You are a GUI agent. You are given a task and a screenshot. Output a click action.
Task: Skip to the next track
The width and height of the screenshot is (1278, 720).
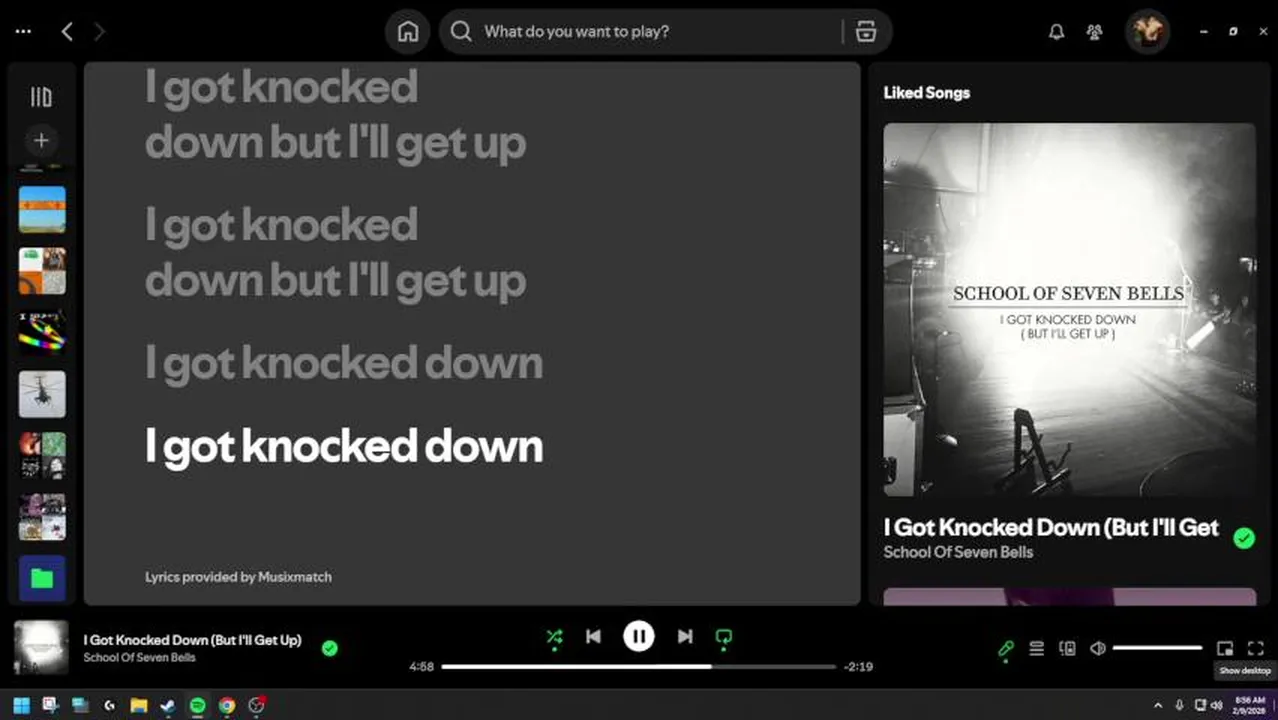click(x=685, y=636)
